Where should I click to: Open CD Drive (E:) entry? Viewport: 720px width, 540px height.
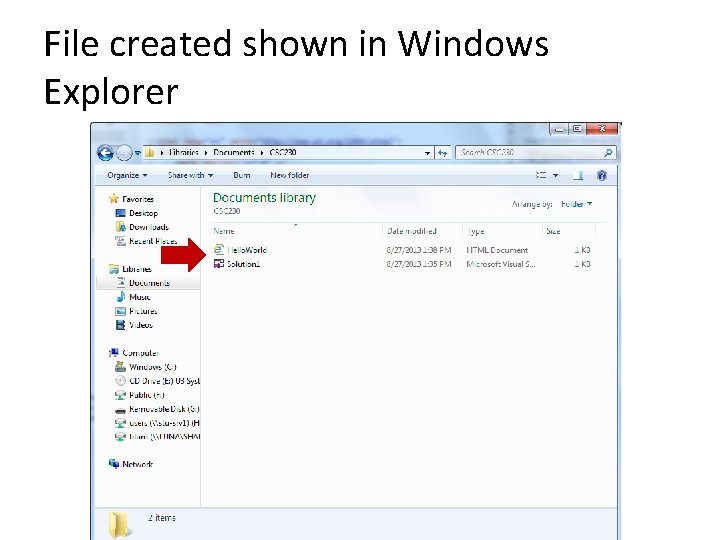164,381
